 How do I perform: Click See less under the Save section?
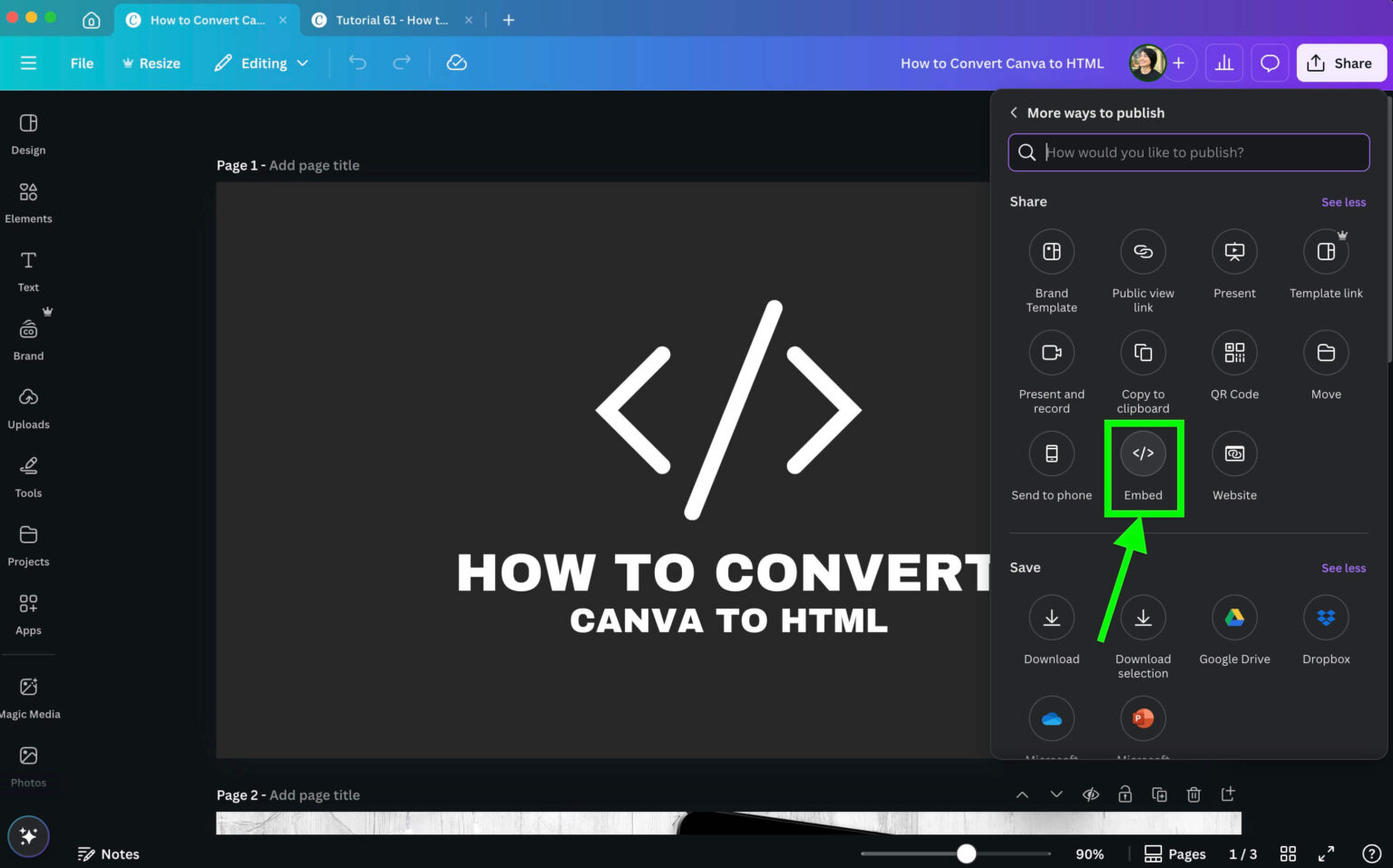point(1343,568)
